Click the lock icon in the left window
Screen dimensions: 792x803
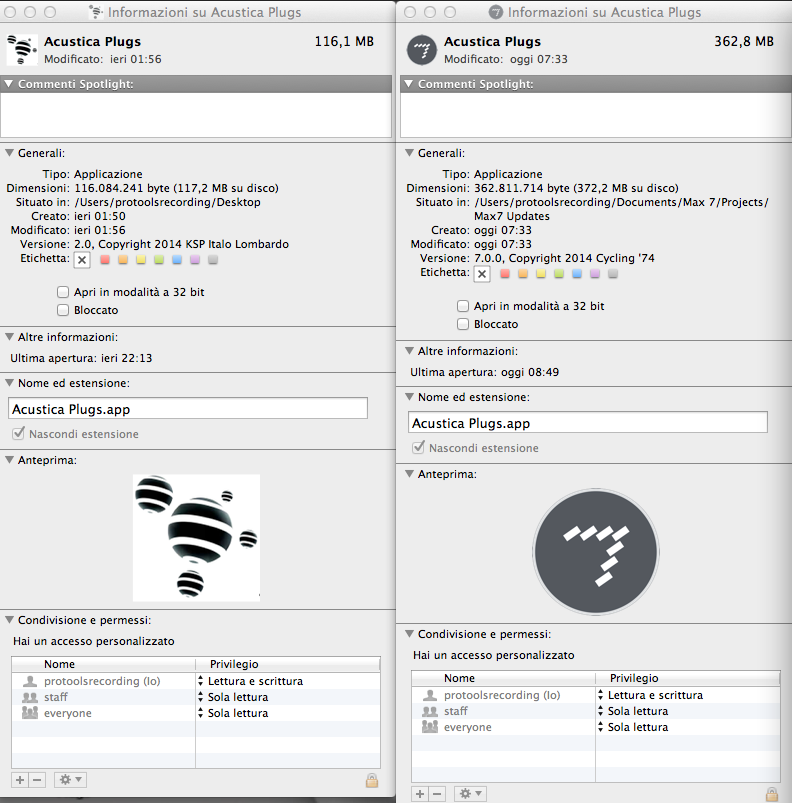[372, 780]
